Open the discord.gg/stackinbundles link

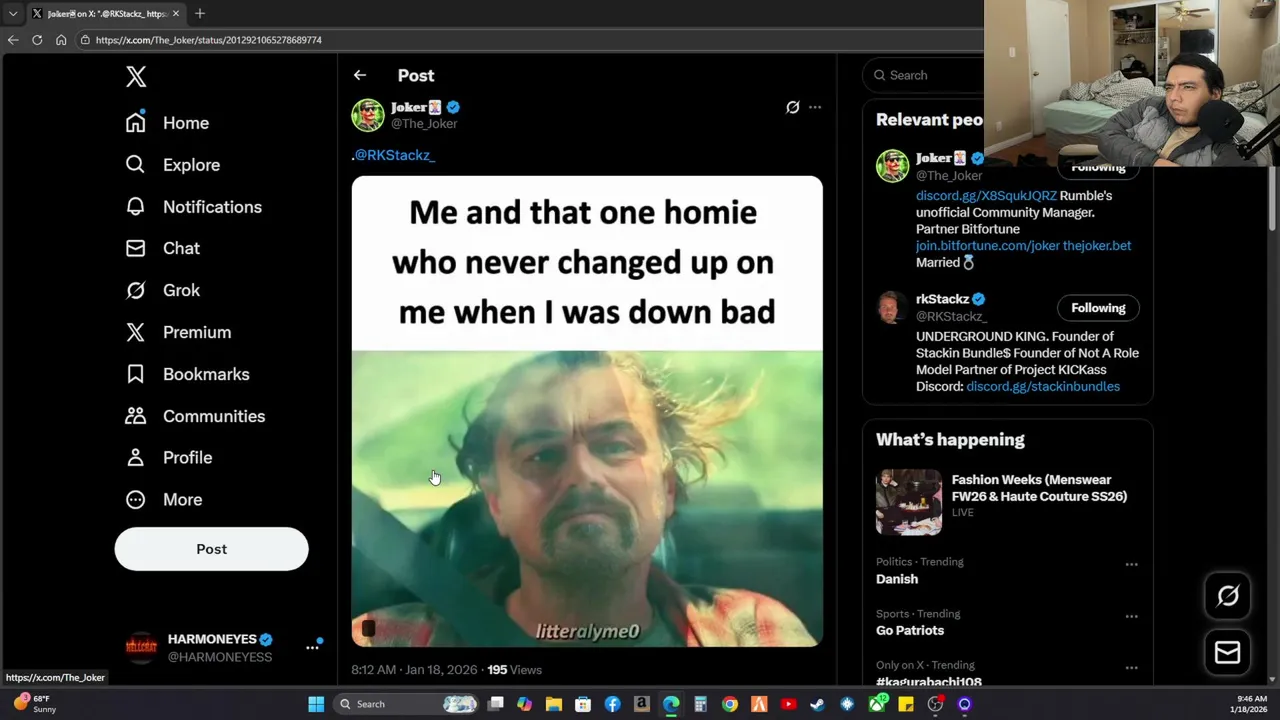pyautogui.click(x=1043, y=387)
